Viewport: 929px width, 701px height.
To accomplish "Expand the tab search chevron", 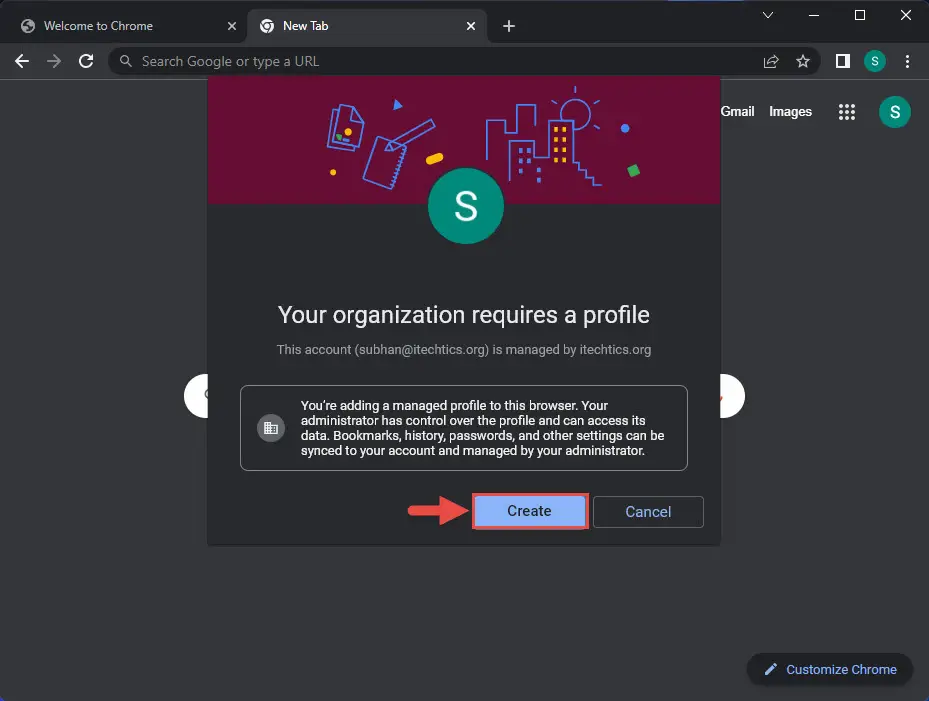I will coord(768,15).
